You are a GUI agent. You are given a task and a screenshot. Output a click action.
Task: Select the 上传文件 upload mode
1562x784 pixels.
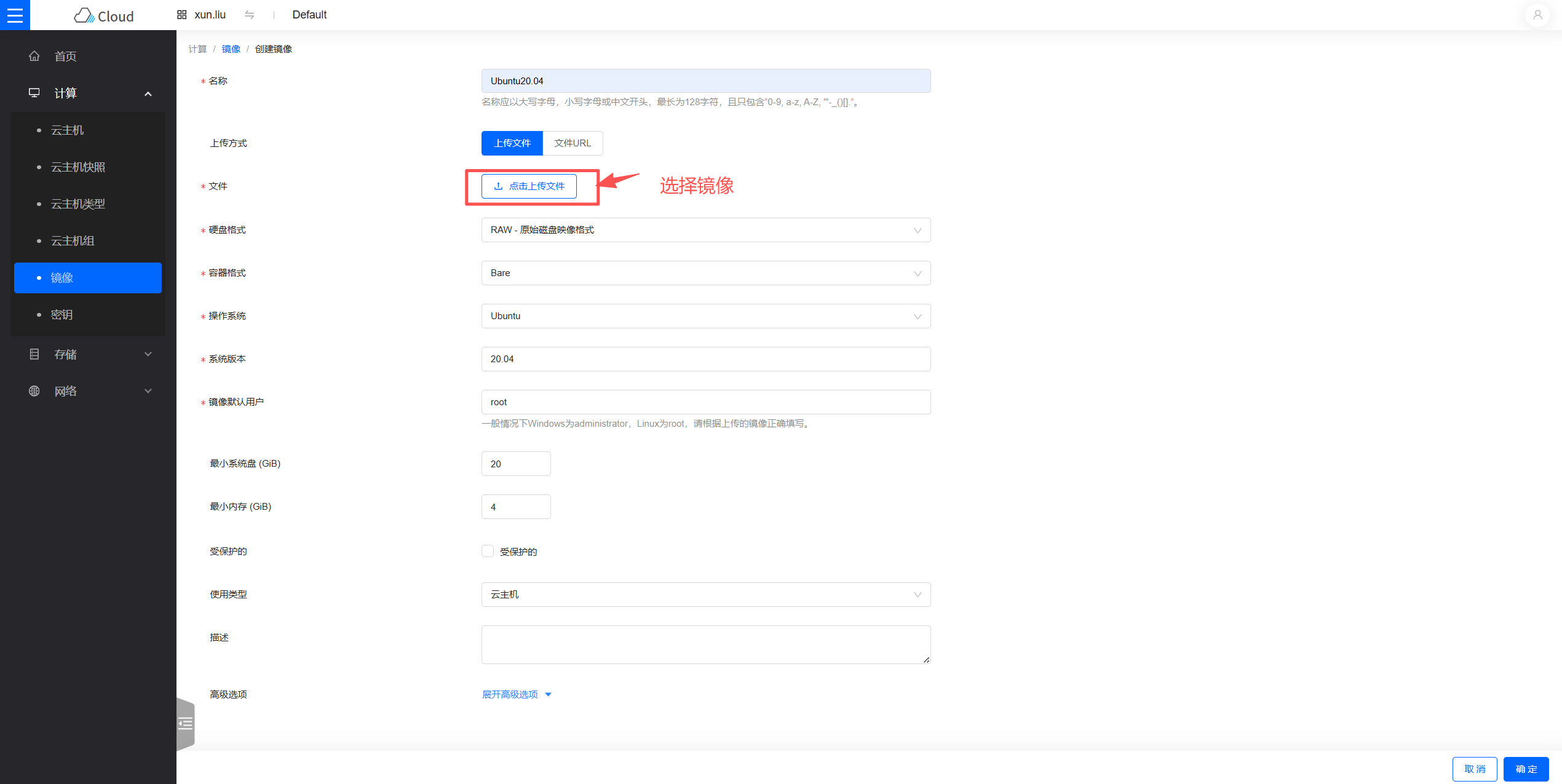coord(512,143)
